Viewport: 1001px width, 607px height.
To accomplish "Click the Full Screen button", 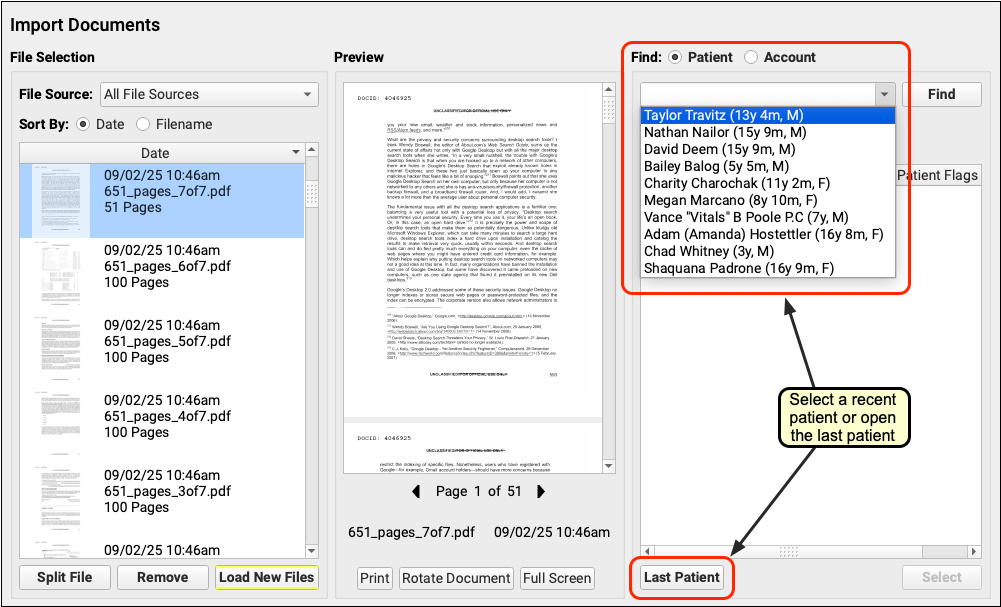I will pyautogui.click(x=557, y=578).
